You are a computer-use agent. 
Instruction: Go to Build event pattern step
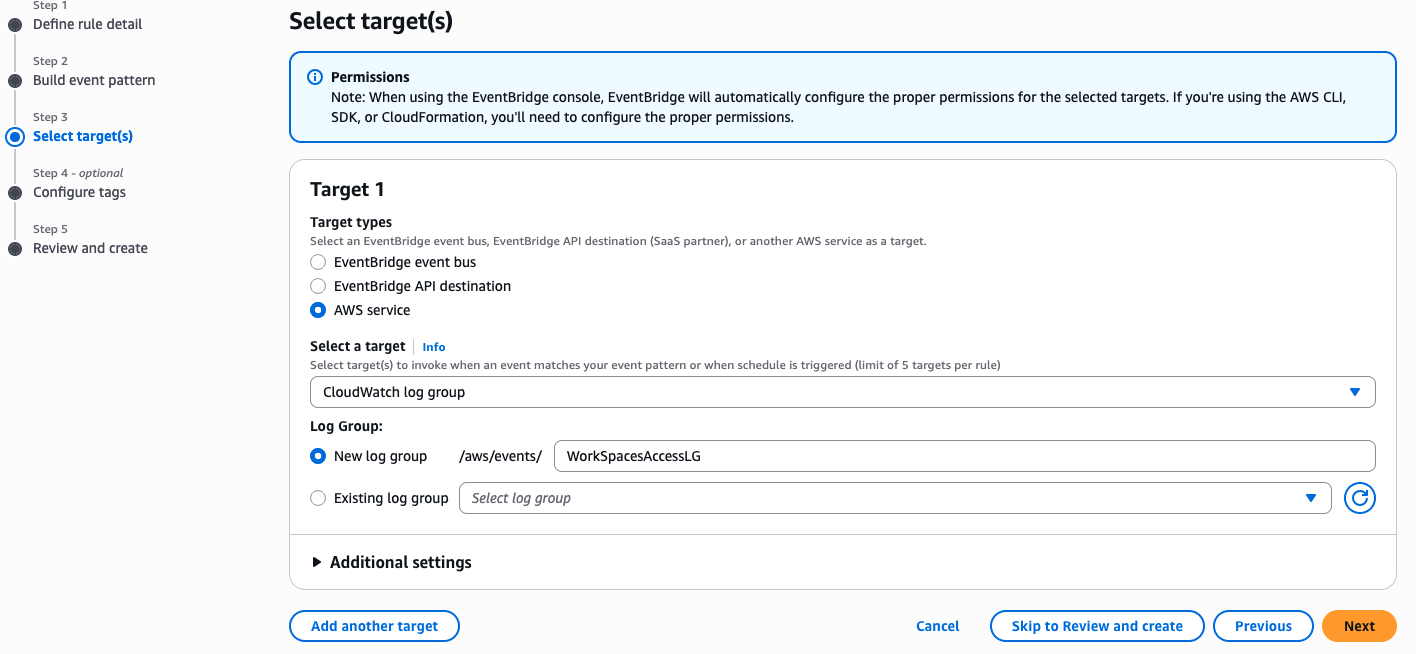[94, 80]
